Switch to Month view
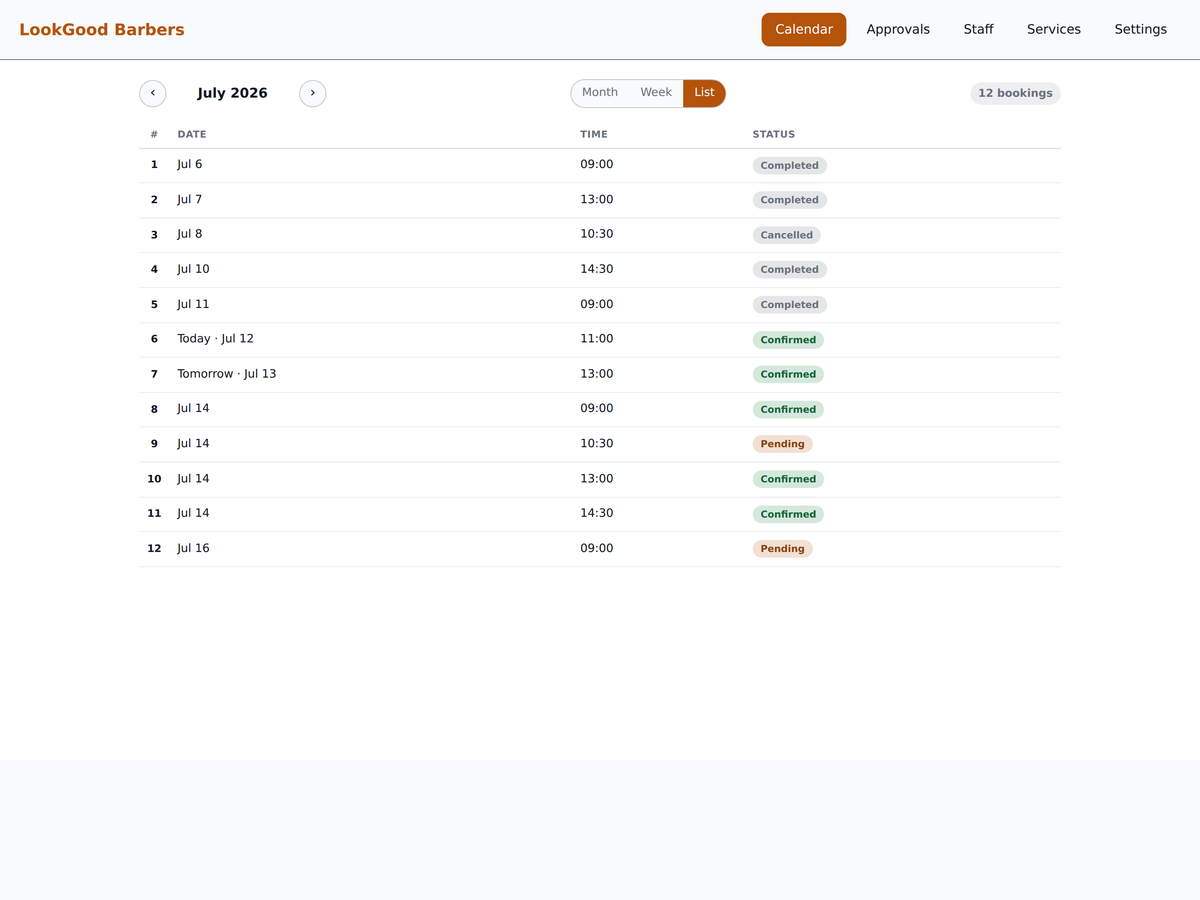 pyautogui.click(x=600, y=93)
